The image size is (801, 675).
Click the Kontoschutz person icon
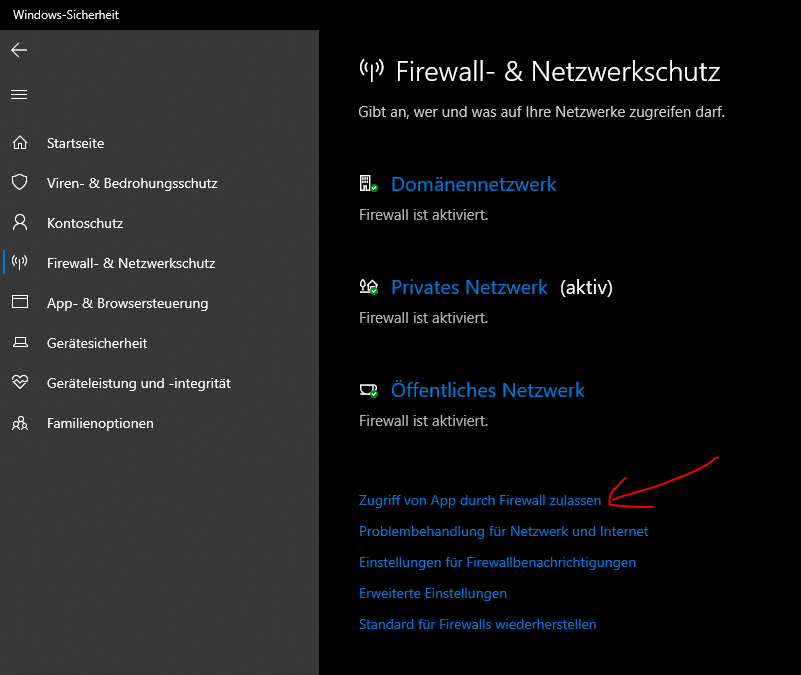click(x=19, y=223)
